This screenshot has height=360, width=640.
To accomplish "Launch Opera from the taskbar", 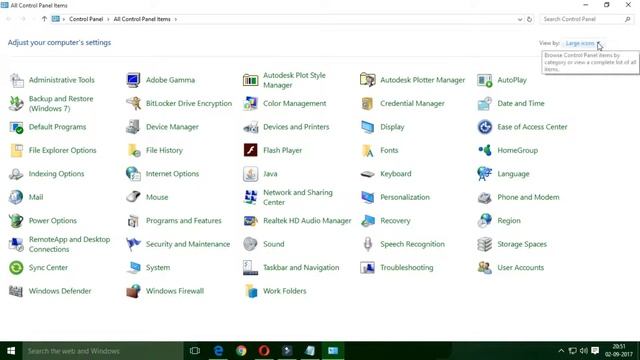I will tap(264, 351).
